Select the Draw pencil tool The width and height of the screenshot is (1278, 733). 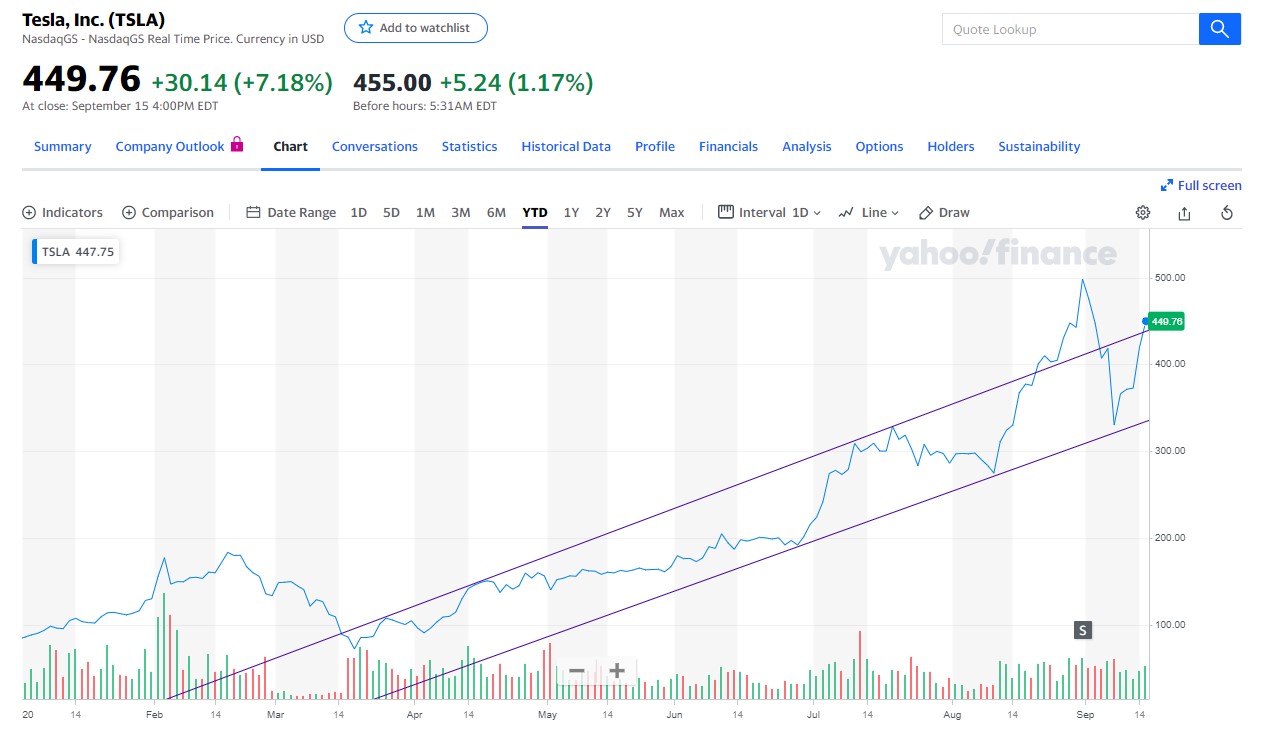pos(944,213)
